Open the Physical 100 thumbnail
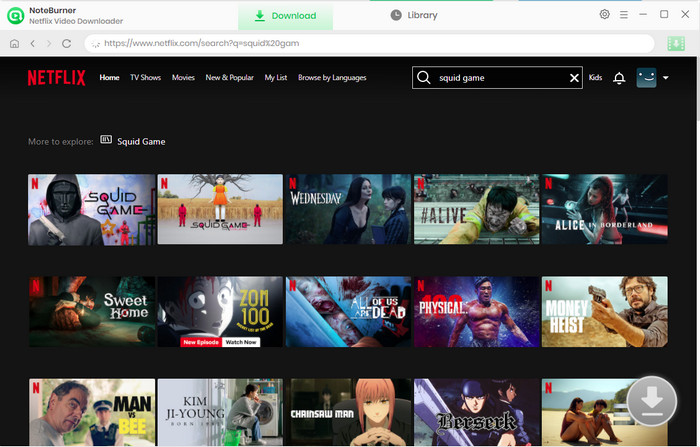This screenshot has width=700, height=447. [476, 312]
